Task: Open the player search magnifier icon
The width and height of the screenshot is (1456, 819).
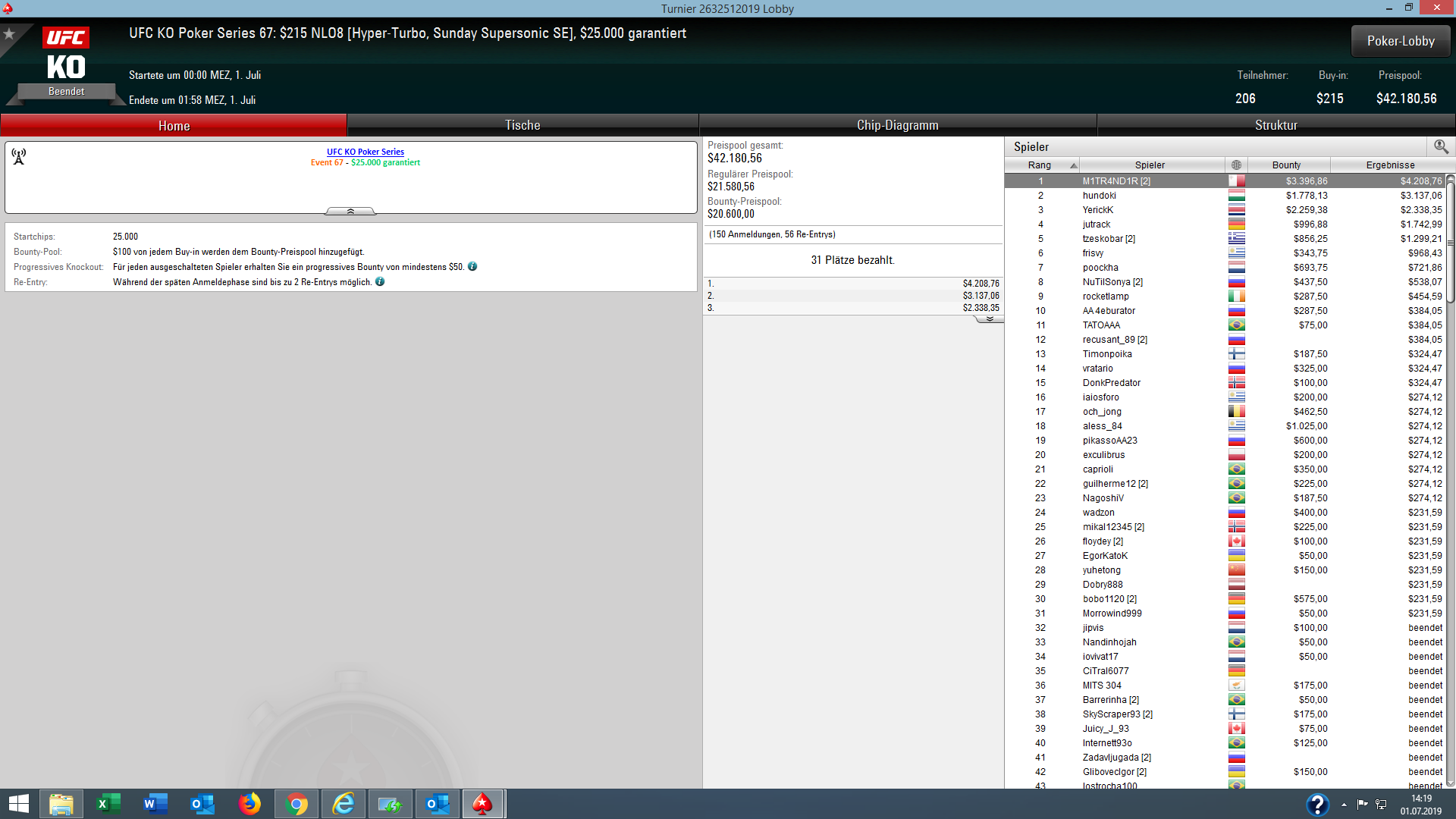Action: coord(1441,146)
